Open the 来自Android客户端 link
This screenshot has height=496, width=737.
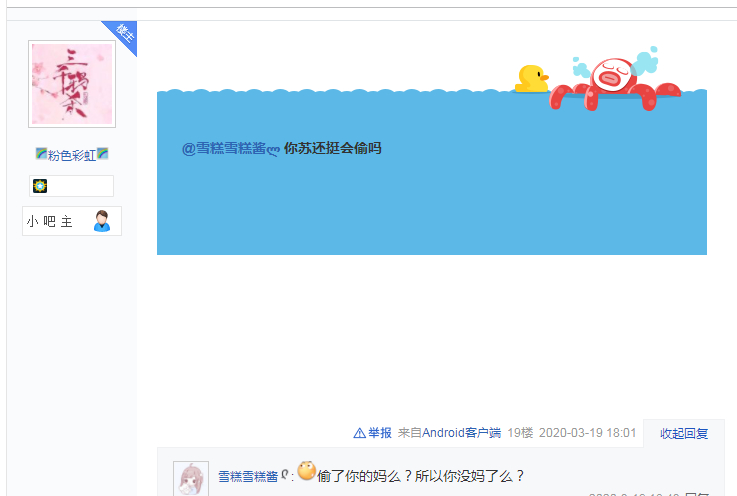click(449, 433)
